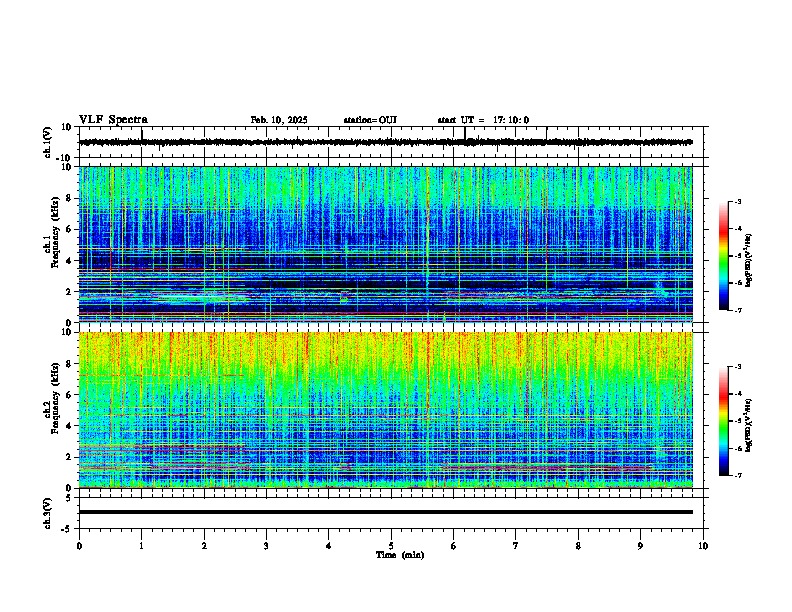Click the tall spike near minute 6 in ch.1 waveform
This screenshot has width=792, height=612.
(465, 134)
